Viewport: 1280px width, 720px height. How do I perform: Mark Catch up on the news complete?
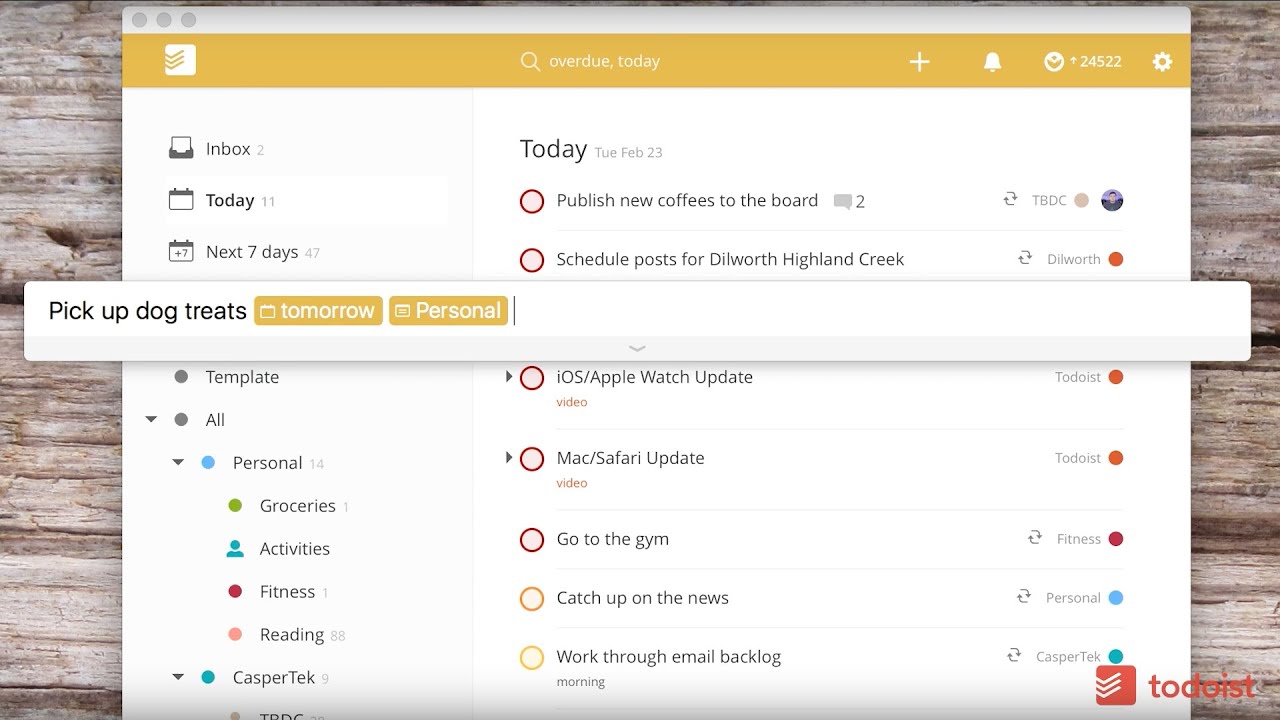click(532, 599)
